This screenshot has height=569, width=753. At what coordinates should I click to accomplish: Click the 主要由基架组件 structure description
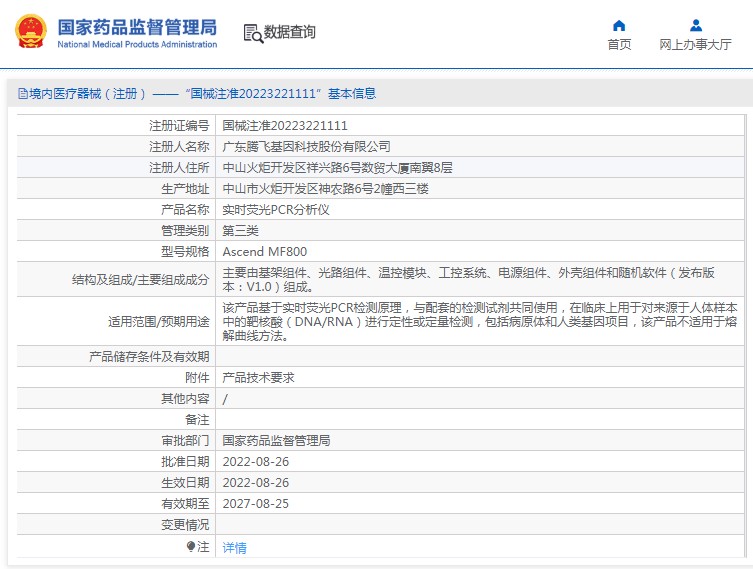468,279
